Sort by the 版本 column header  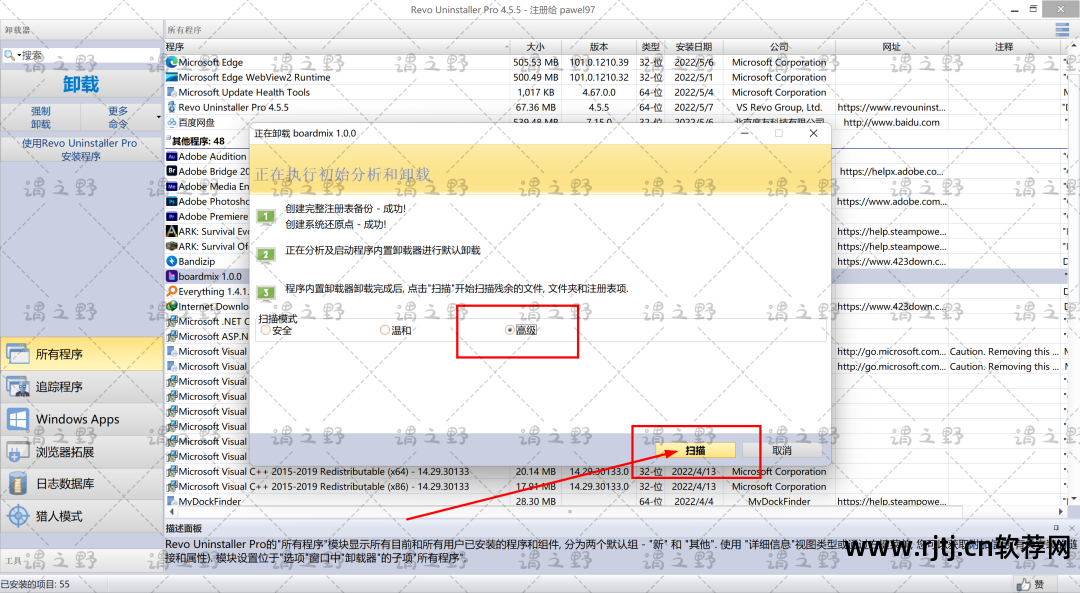(x=599, y=47)
